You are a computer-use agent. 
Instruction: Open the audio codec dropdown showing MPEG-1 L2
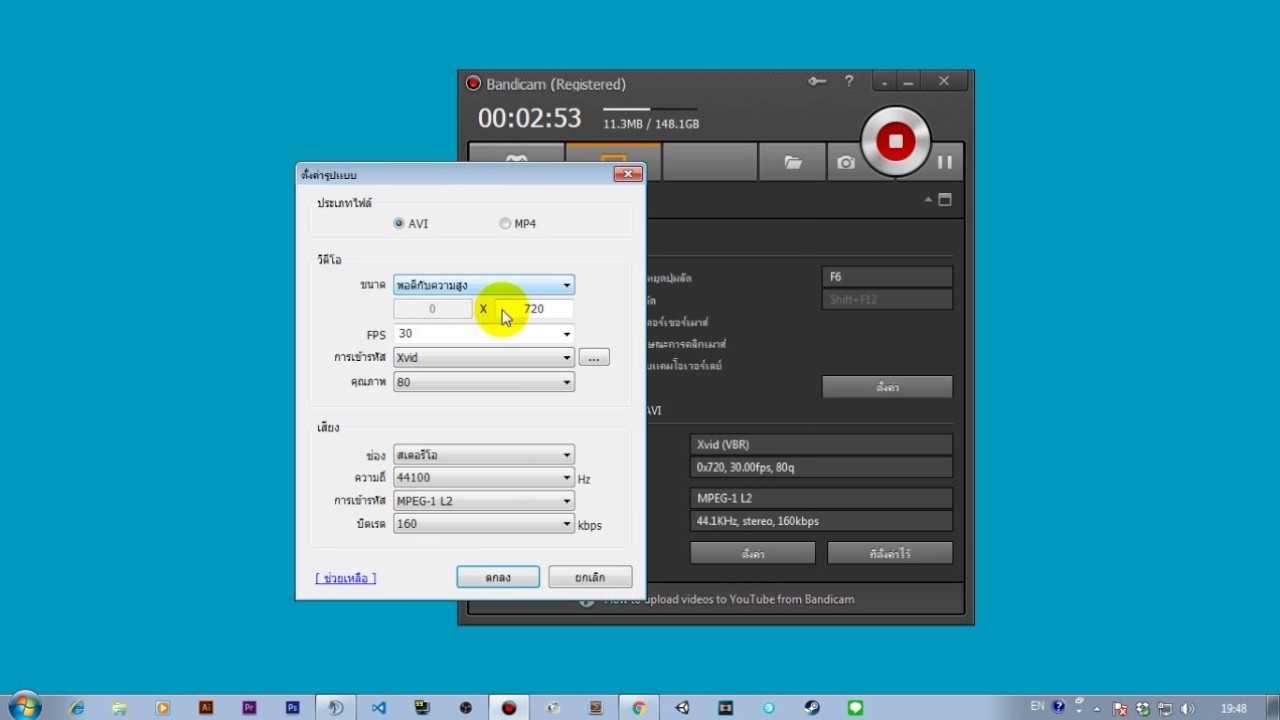(x=484, y=501)
